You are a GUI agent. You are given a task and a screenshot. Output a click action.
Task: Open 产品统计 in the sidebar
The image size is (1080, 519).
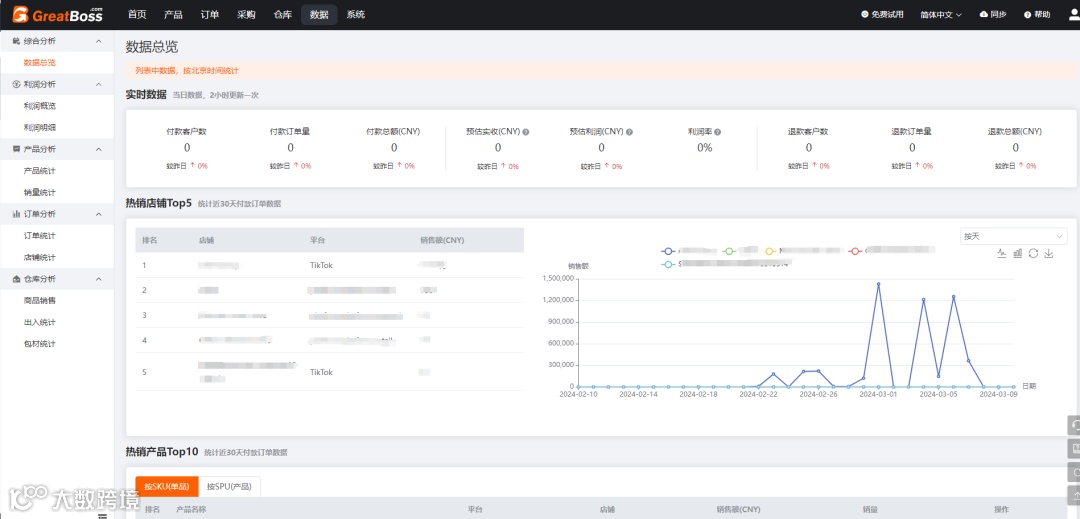pos(39,171)
